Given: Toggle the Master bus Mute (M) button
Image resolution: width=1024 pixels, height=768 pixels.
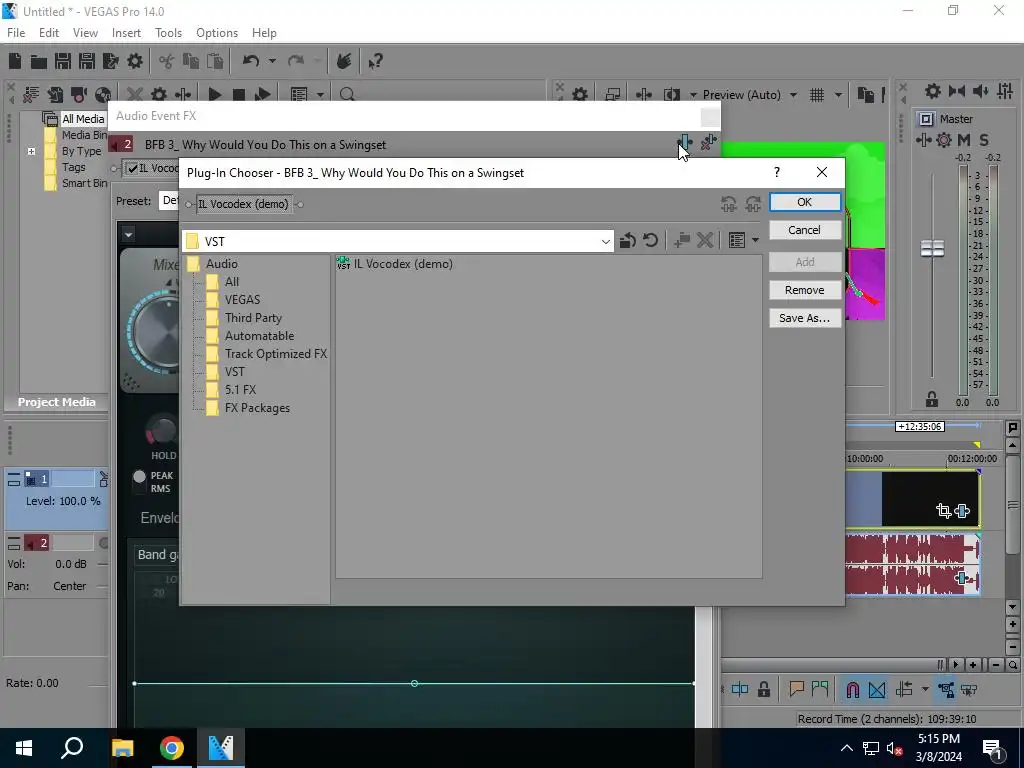Looking at the screenshot, I should (964, 140).
